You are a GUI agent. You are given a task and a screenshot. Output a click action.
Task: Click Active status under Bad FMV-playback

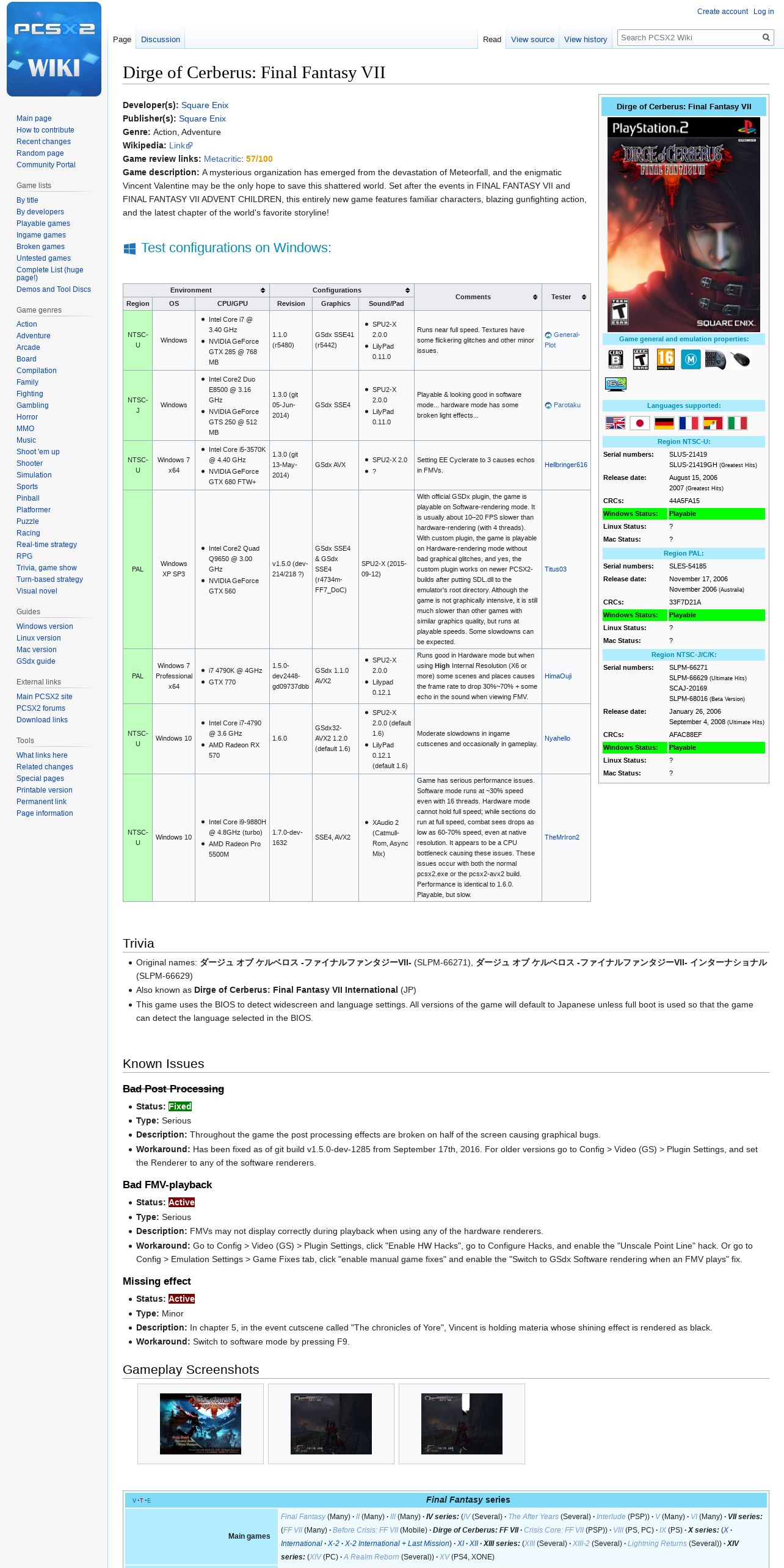[x=181, y=1202]
